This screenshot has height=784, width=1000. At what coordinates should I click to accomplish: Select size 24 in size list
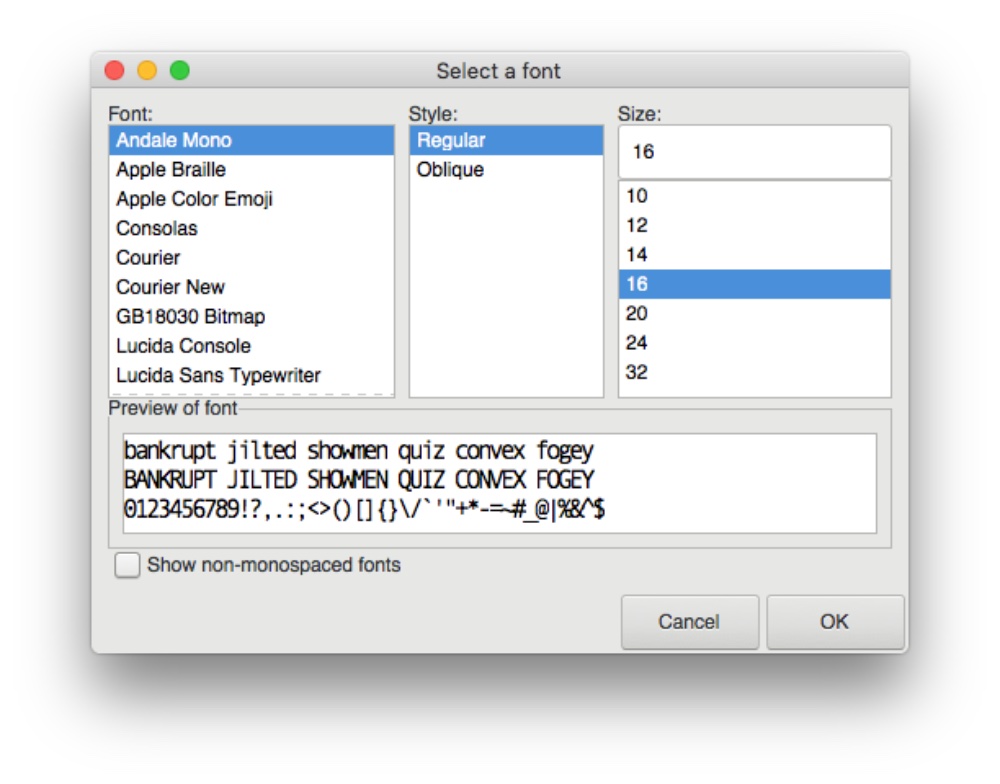637,343
